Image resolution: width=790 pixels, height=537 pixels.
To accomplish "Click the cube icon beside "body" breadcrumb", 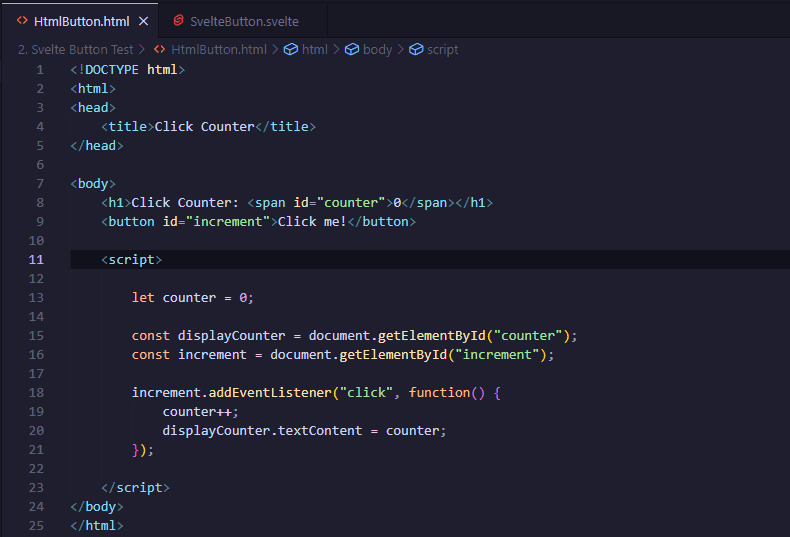I will [352, 49].
